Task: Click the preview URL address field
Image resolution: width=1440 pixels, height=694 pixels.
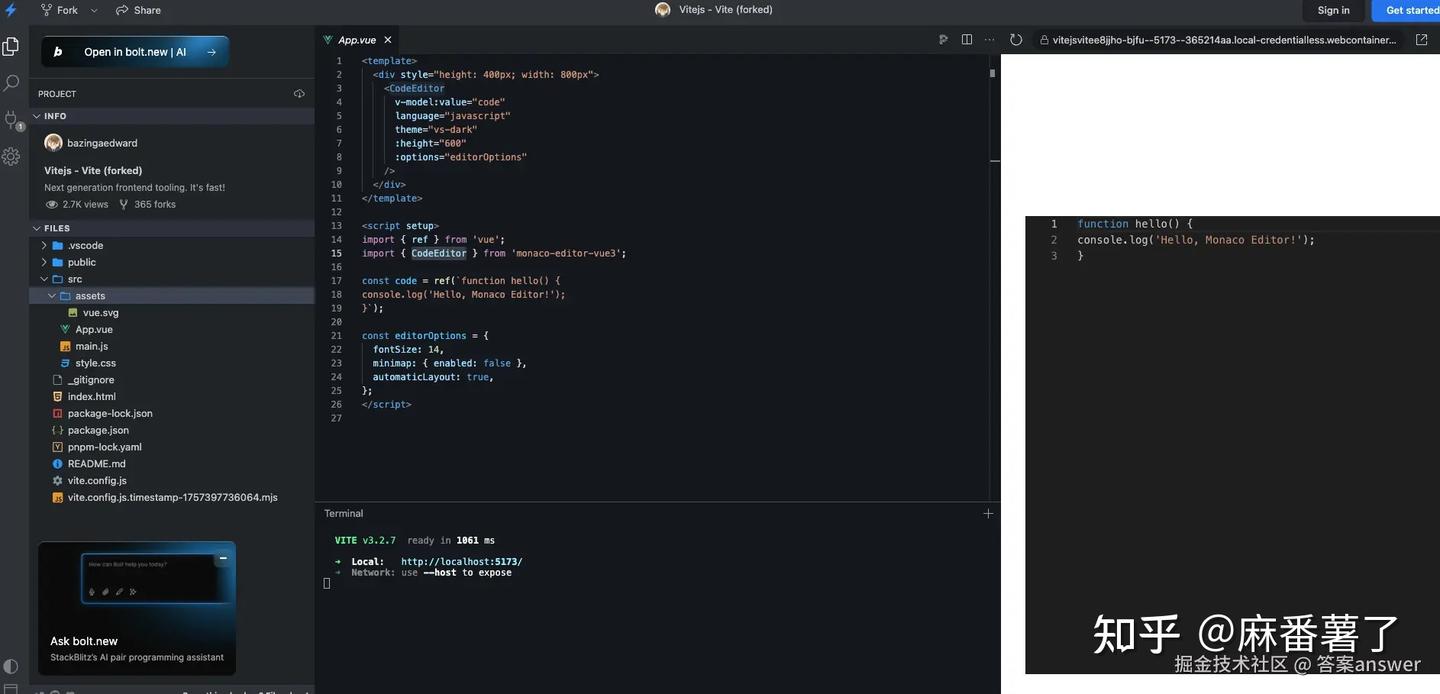Action: click(x=1220, y=40)
